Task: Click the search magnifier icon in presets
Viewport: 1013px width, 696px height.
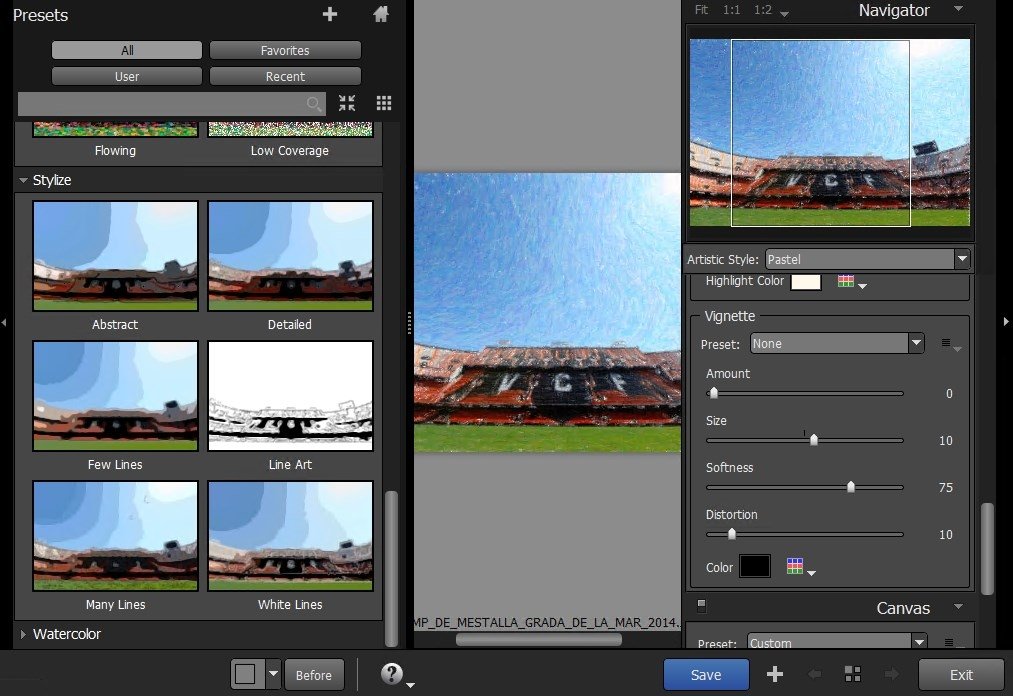Action: point(314,103)
